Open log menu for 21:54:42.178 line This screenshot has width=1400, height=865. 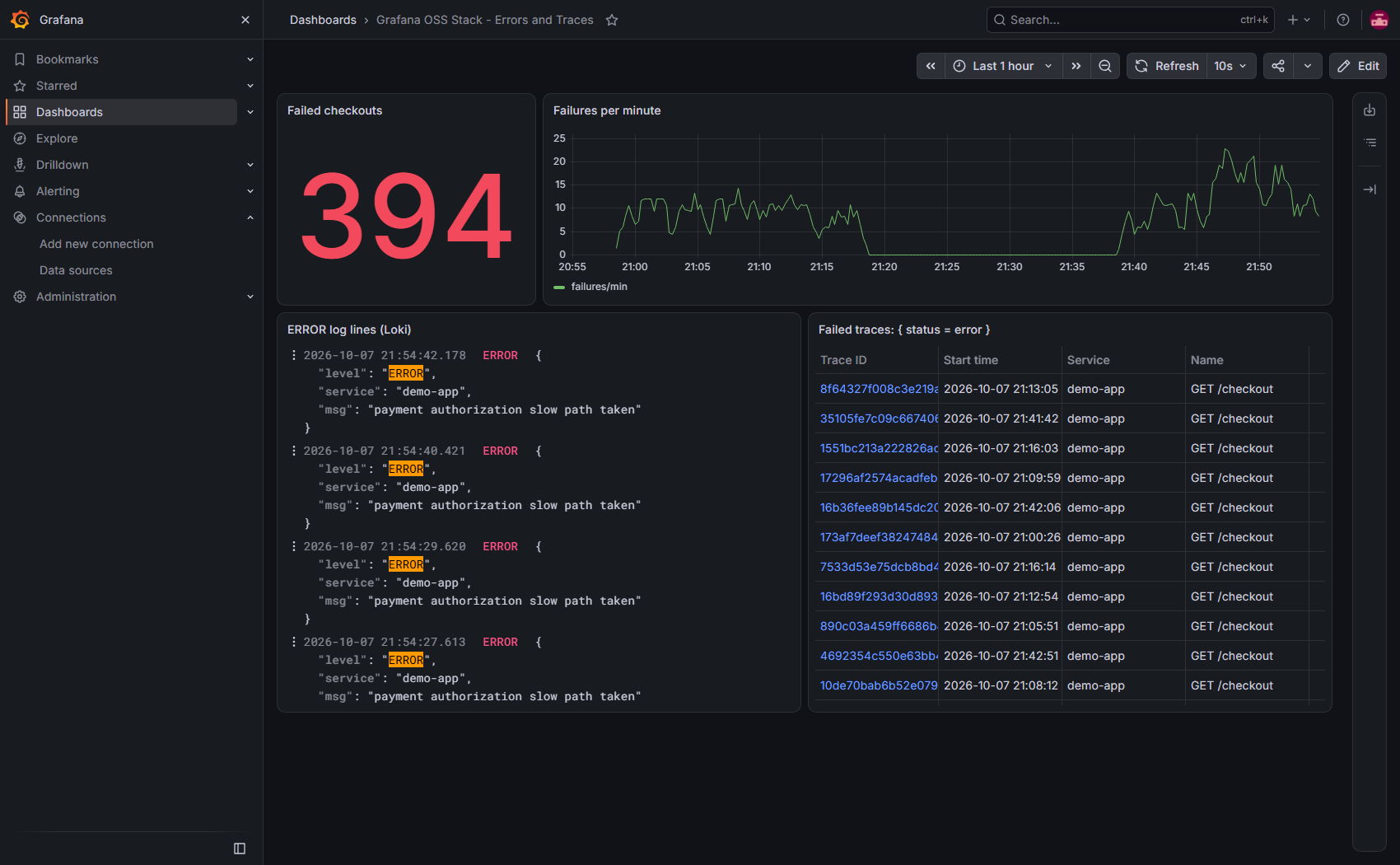[294, 355]
